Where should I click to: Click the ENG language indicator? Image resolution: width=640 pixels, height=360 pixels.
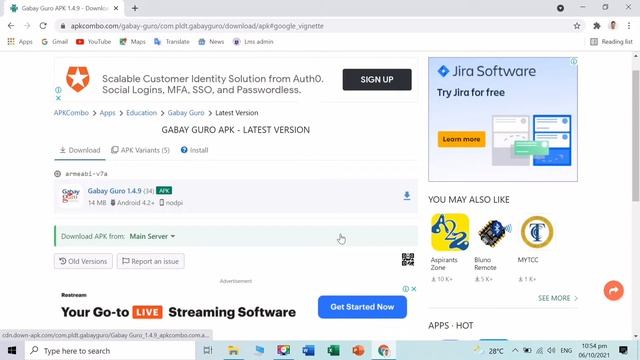pos(566,350)
